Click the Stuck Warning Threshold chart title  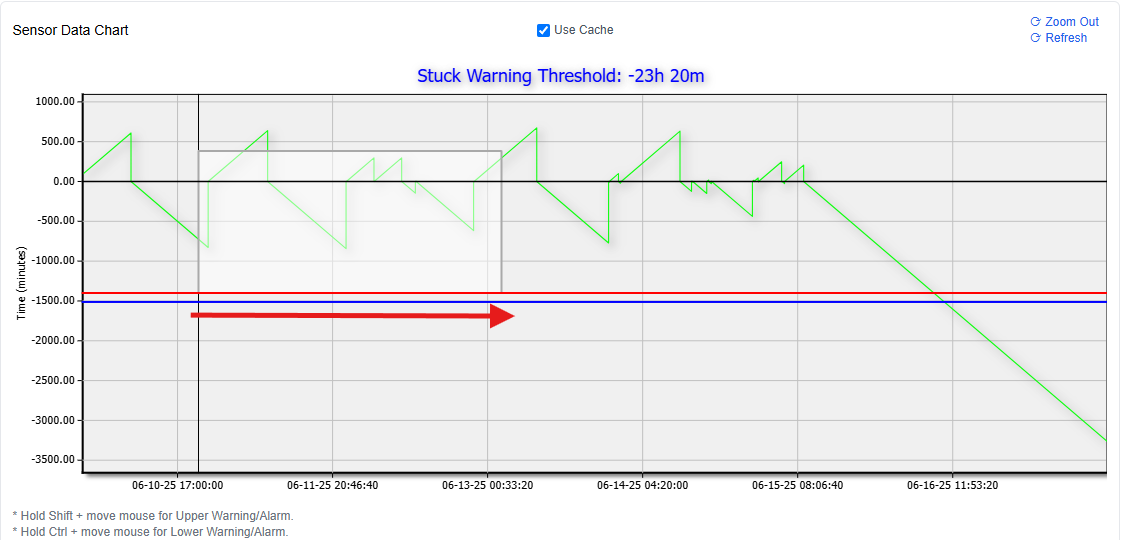click(567, 76)
